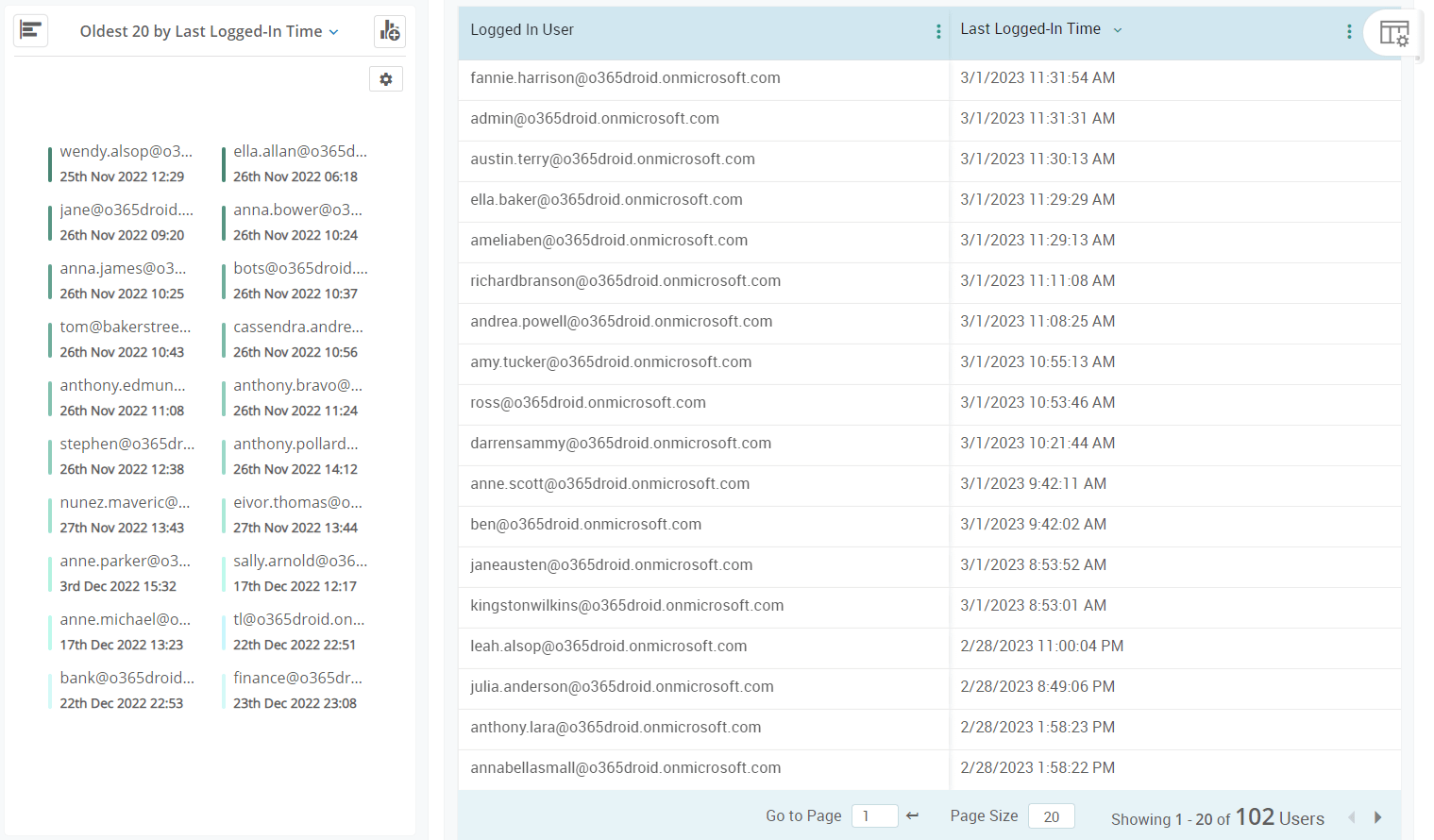Select the Logged In User column header
This screenshot has height=840, width=1434.
tap(522, 28)
